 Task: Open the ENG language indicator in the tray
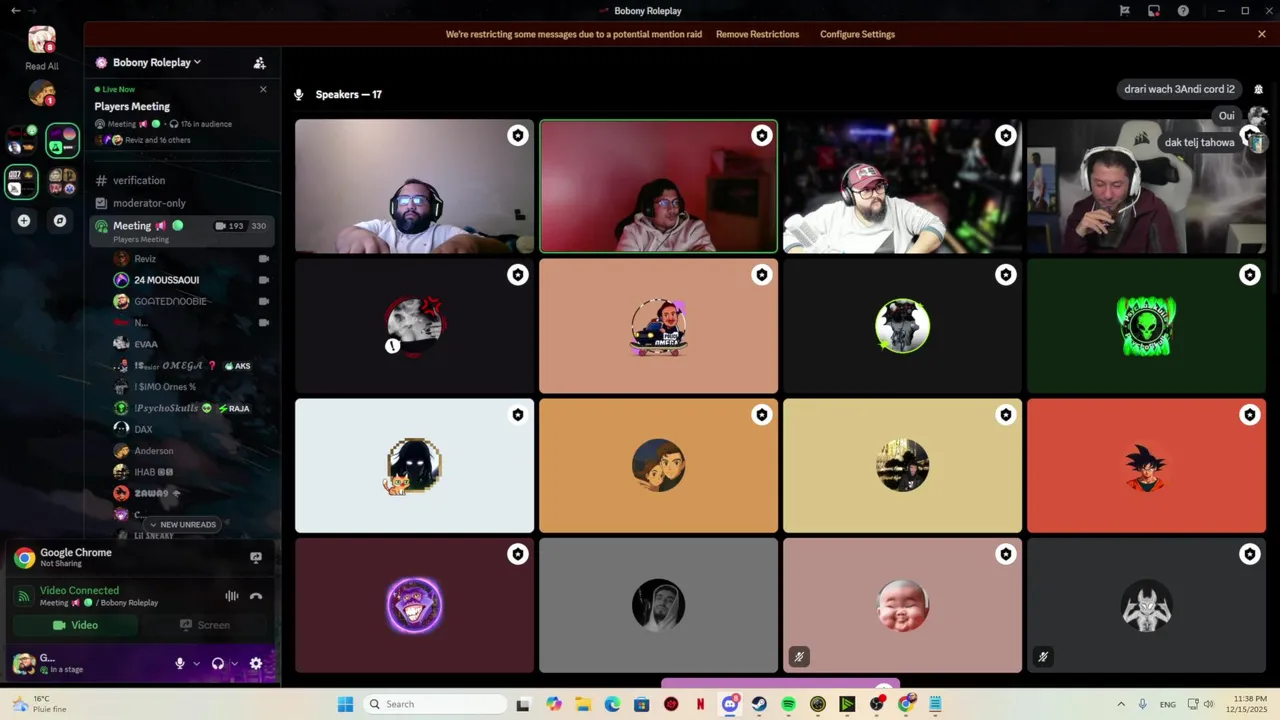(x=1167, y=704)
